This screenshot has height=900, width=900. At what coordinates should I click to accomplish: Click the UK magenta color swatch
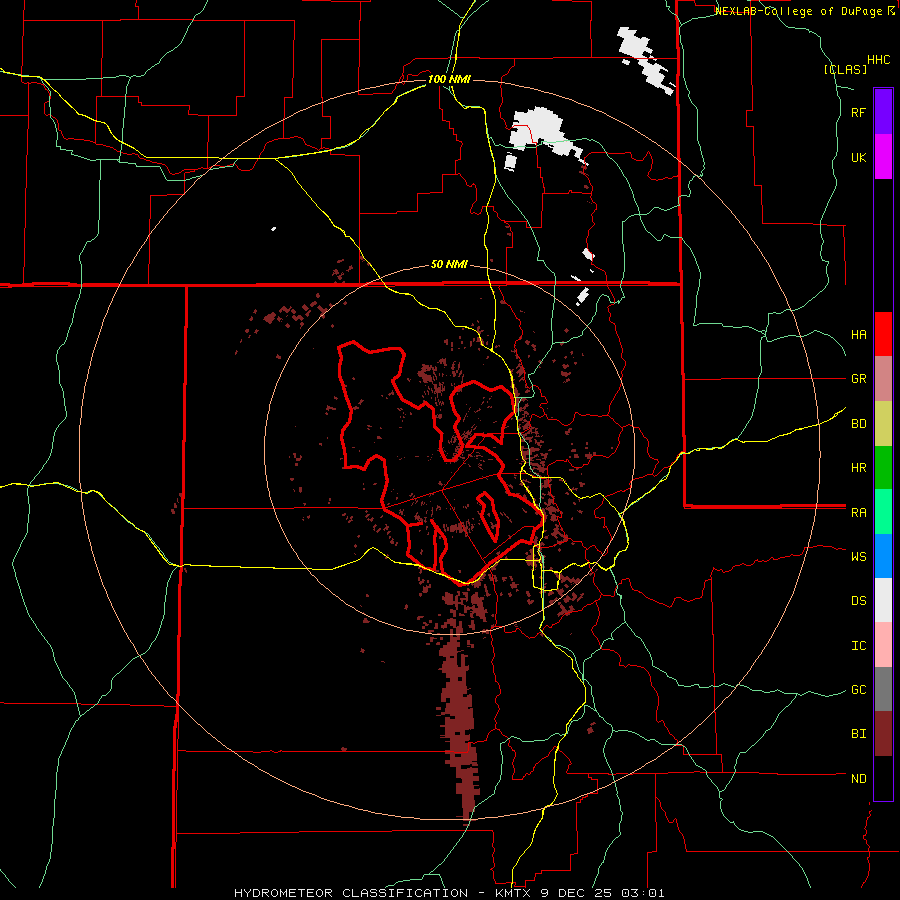(x=883, y=156)
